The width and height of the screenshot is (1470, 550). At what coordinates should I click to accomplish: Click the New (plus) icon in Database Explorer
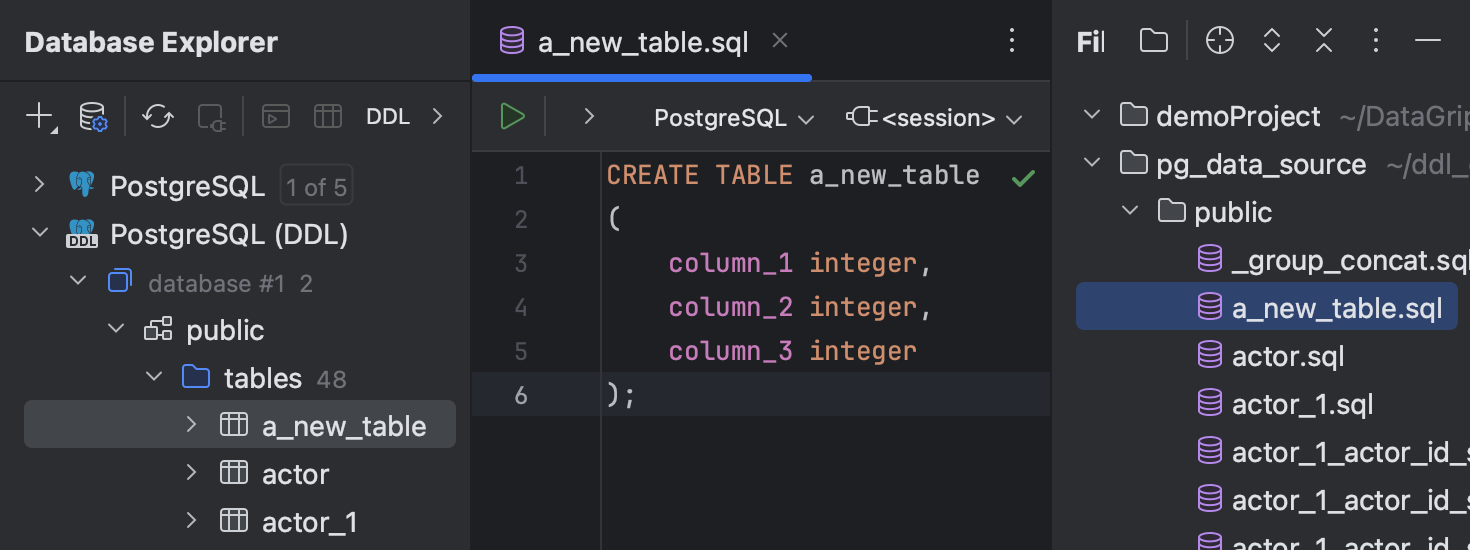point(39,116)
